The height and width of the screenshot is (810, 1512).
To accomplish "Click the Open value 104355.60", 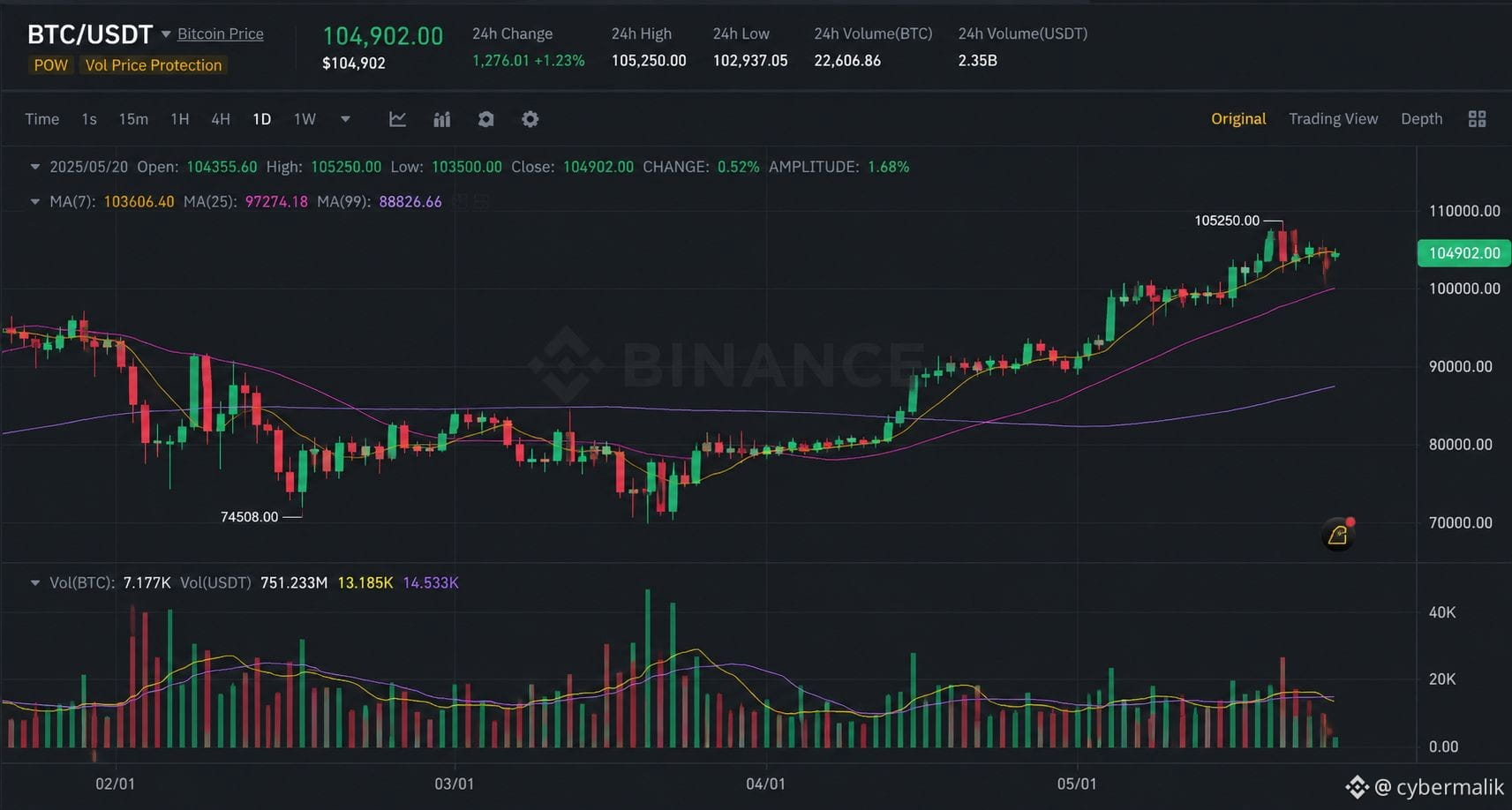I will click(222, 167).
